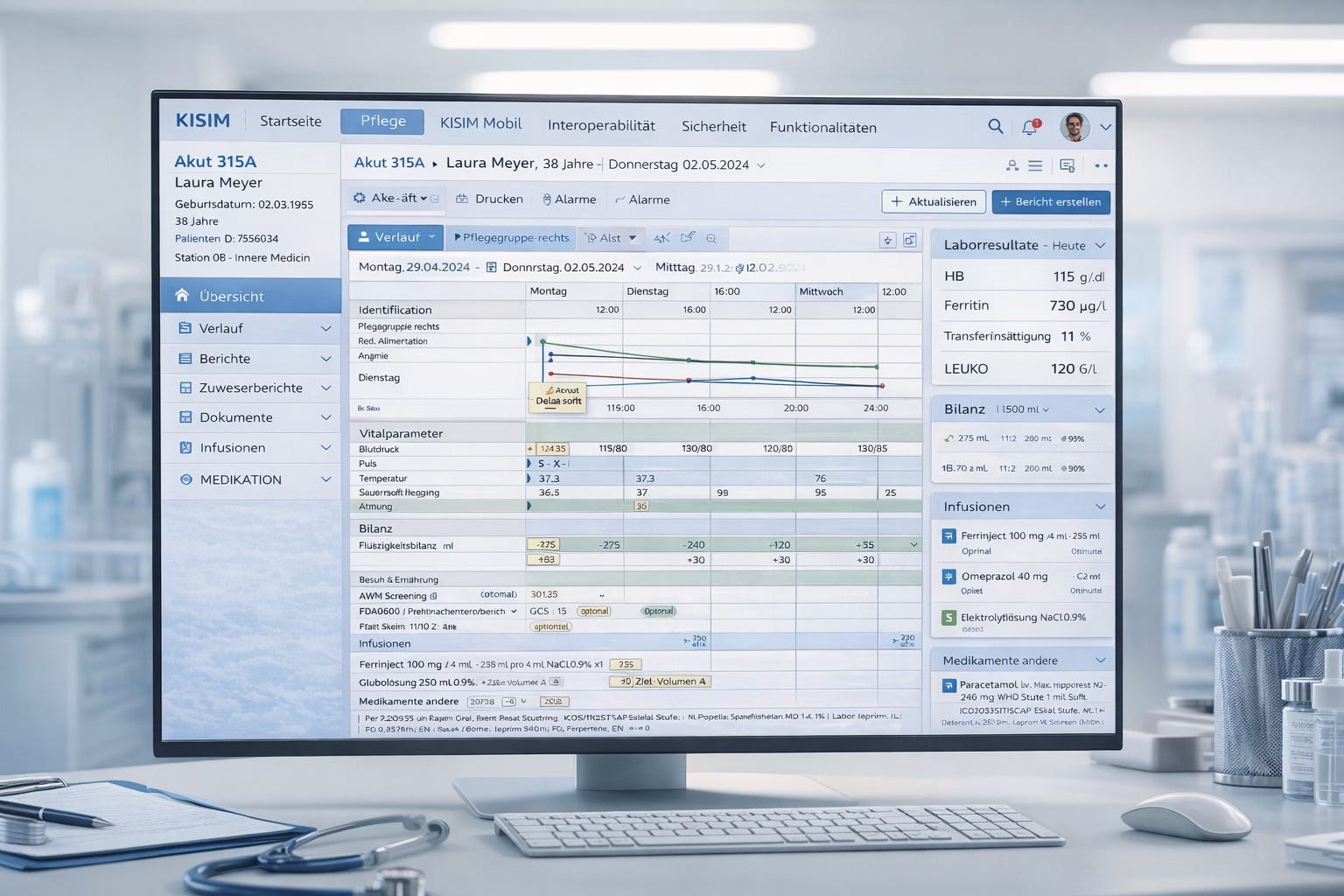Image resolution: width=1344 pixels, height=896 pixels.
Task: Open the two-dot more options icon
Action: [1101, 165]
